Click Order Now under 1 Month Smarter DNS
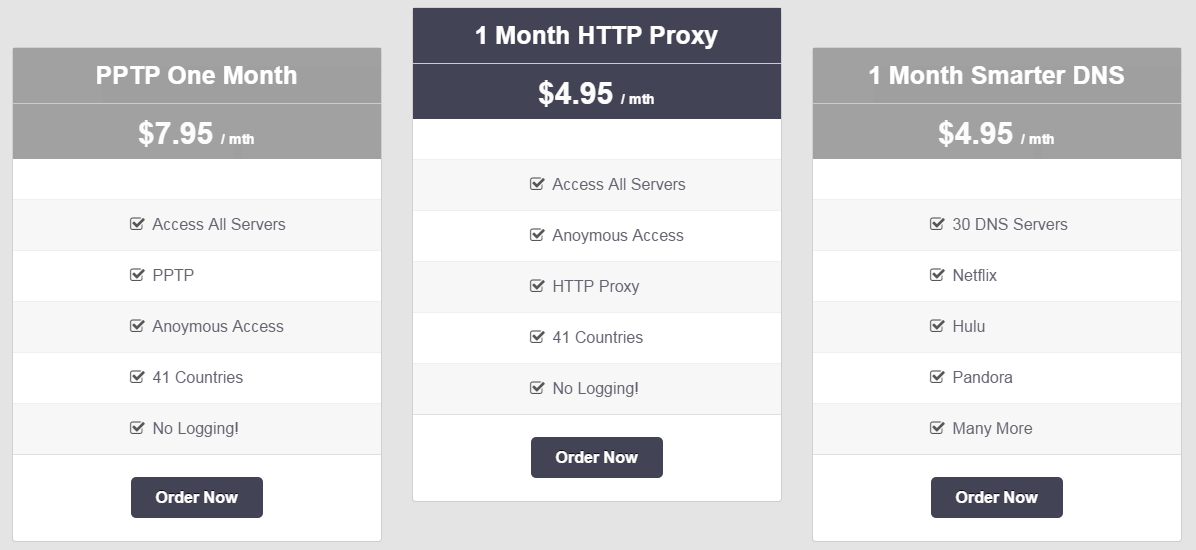The width and height of the screenshot is (1196, 550). point(996,497)
